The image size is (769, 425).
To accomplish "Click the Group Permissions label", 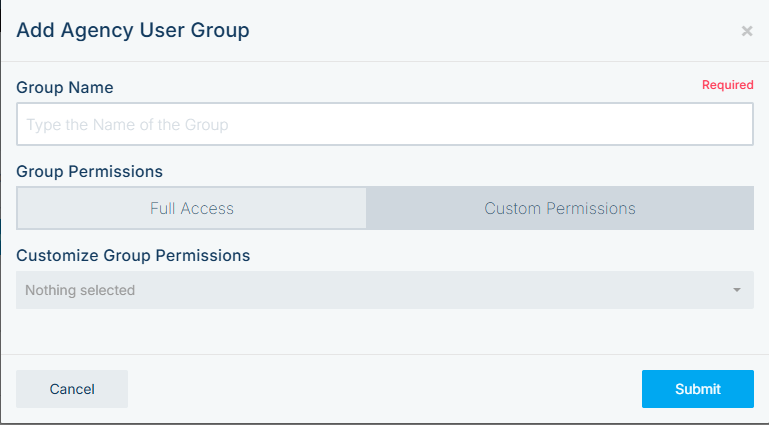I will pyautogui.click(x=89, y=171).
